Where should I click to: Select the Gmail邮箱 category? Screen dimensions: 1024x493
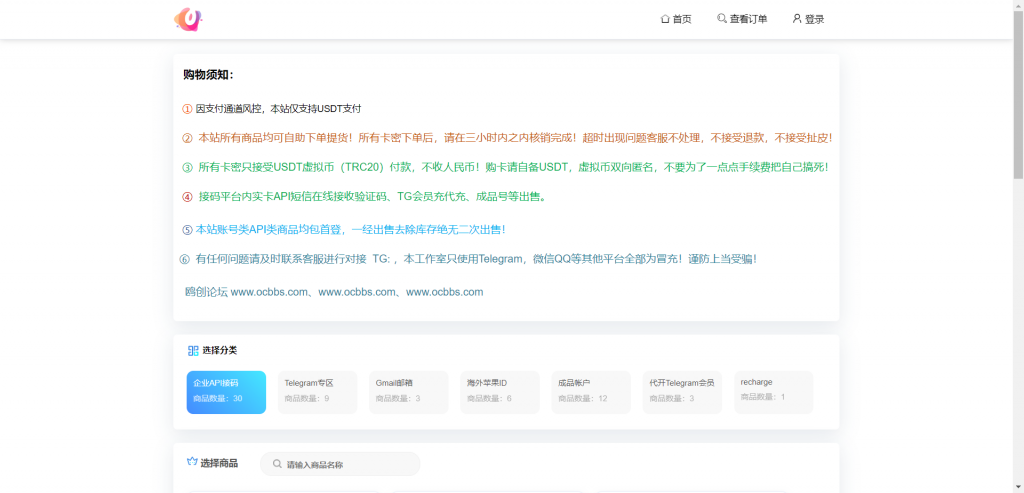point(409,392)
